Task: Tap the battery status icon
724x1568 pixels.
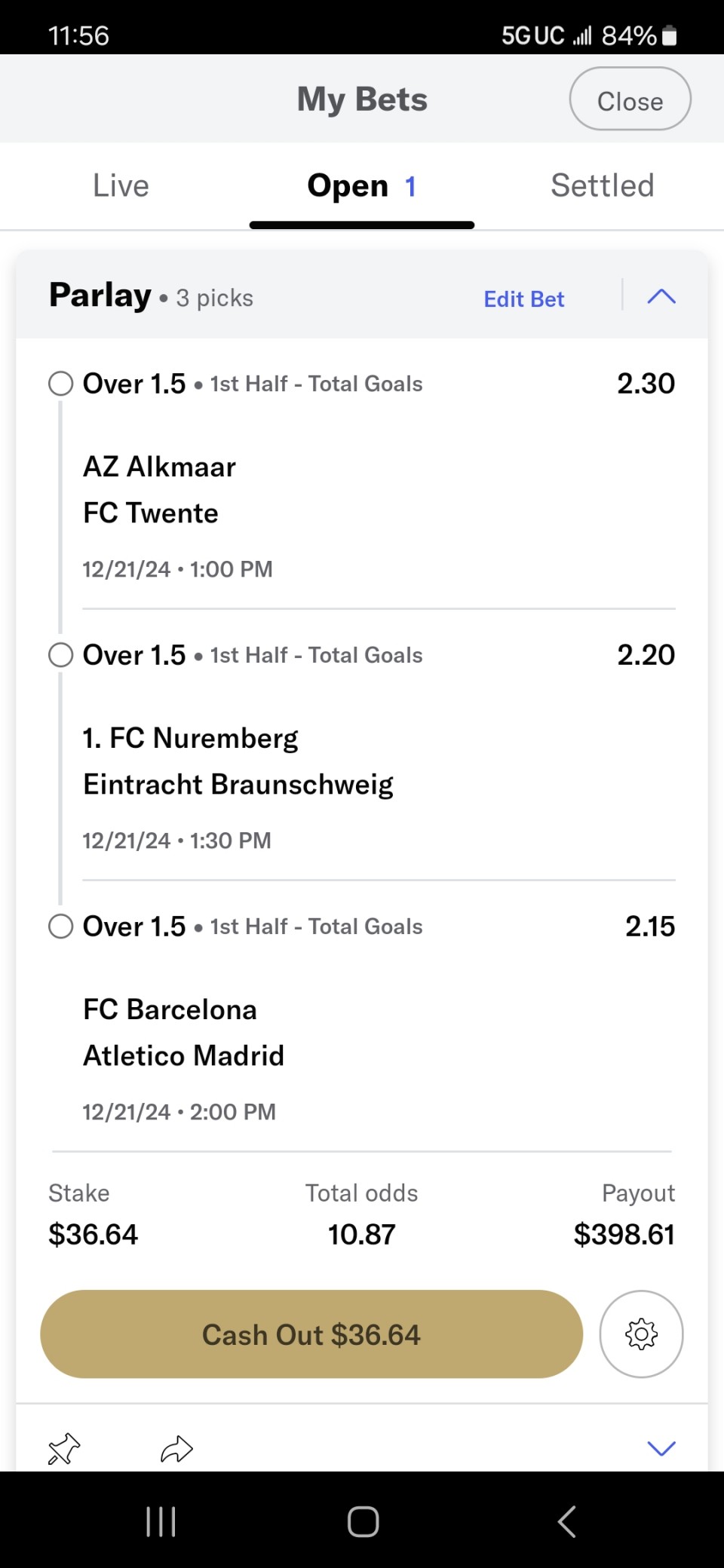Action: [669, 35]
